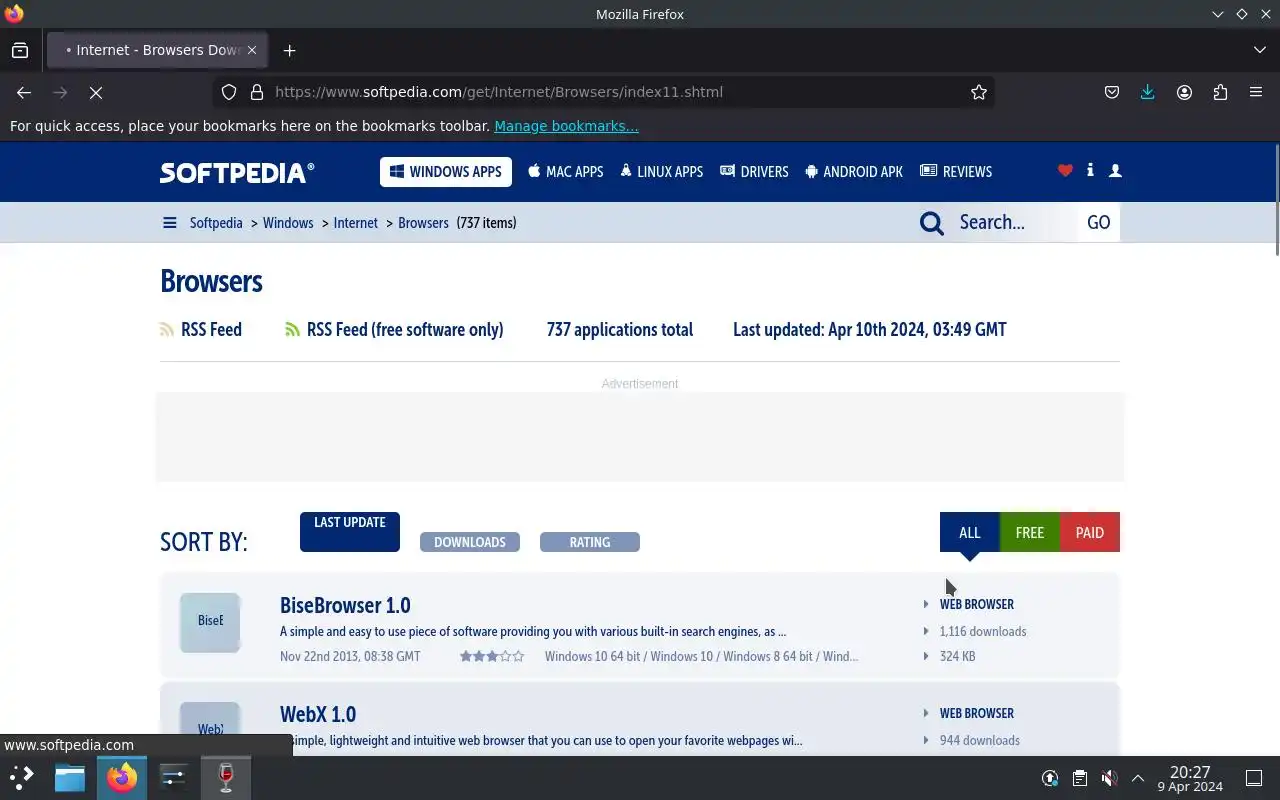This screenshot has width=1280, height=800.
Task: Click the Manage bookmarks link
Action: (566, 126)
